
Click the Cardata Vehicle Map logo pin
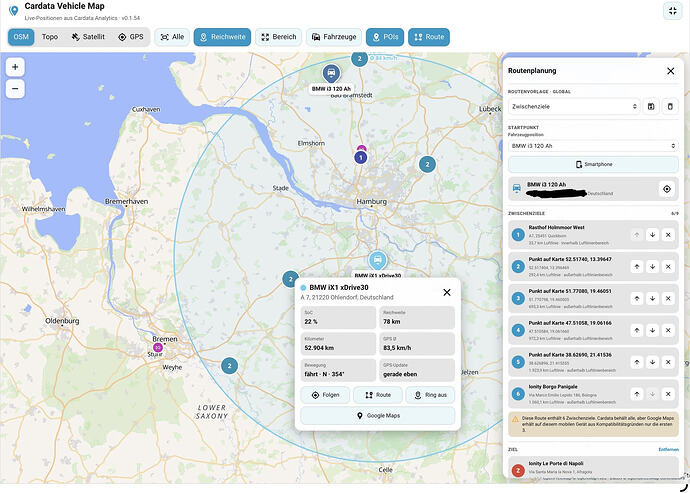tap(14, 11)
